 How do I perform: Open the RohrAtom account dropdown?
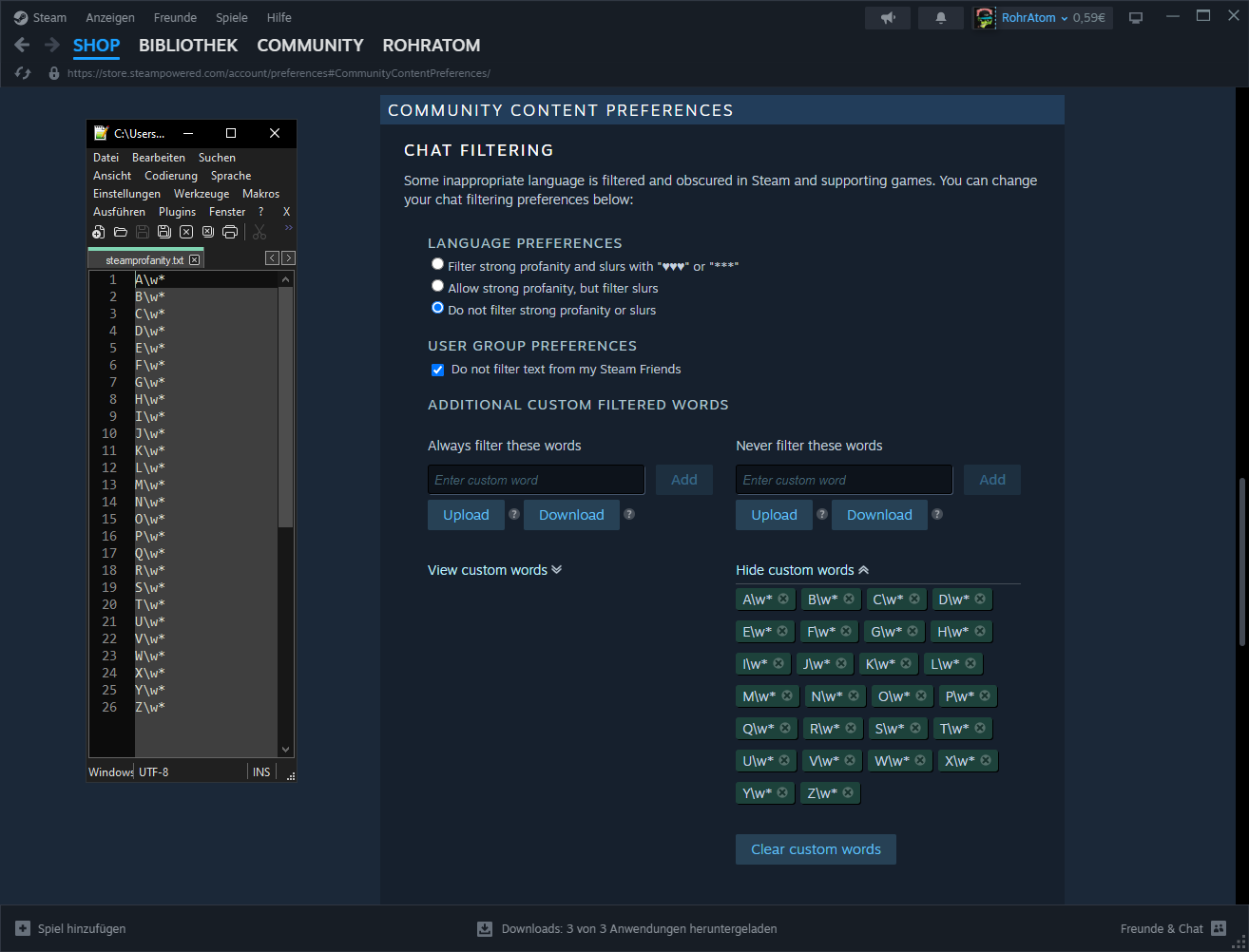[x=1034, y=18]
